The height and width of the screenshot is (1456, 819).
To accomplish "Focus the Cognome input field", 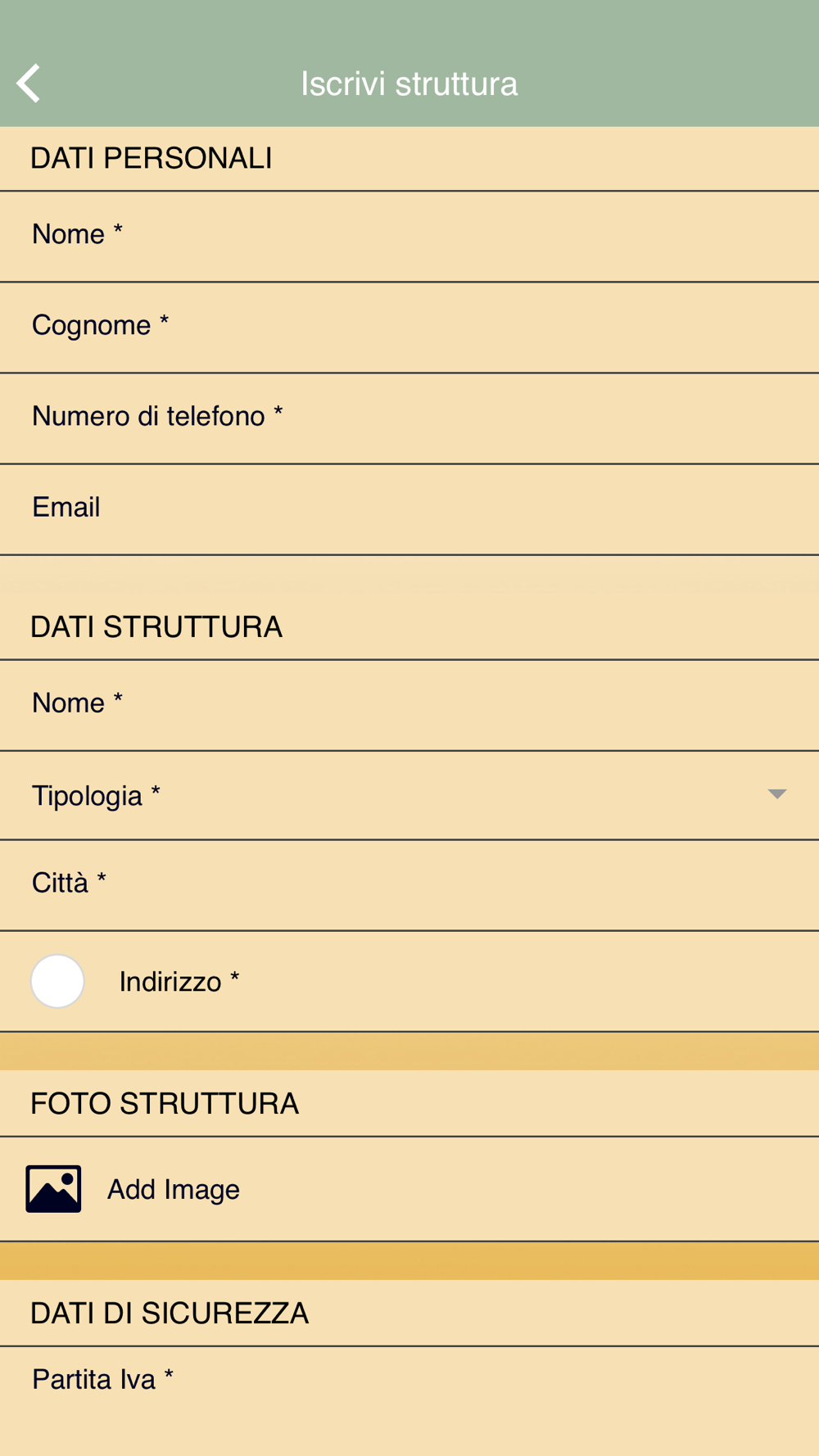I will pos(409,328).
